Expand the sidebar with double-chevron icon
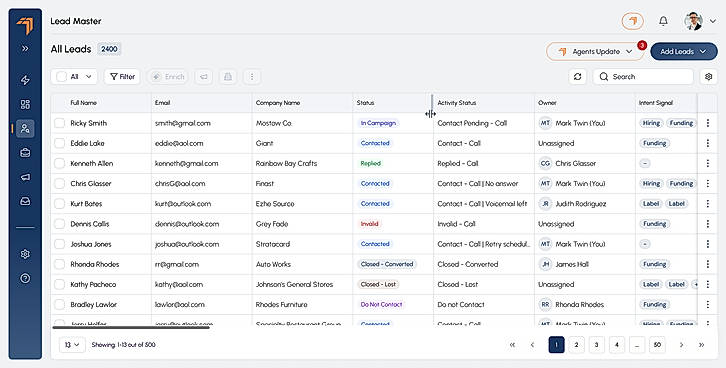 pos(25,49)
